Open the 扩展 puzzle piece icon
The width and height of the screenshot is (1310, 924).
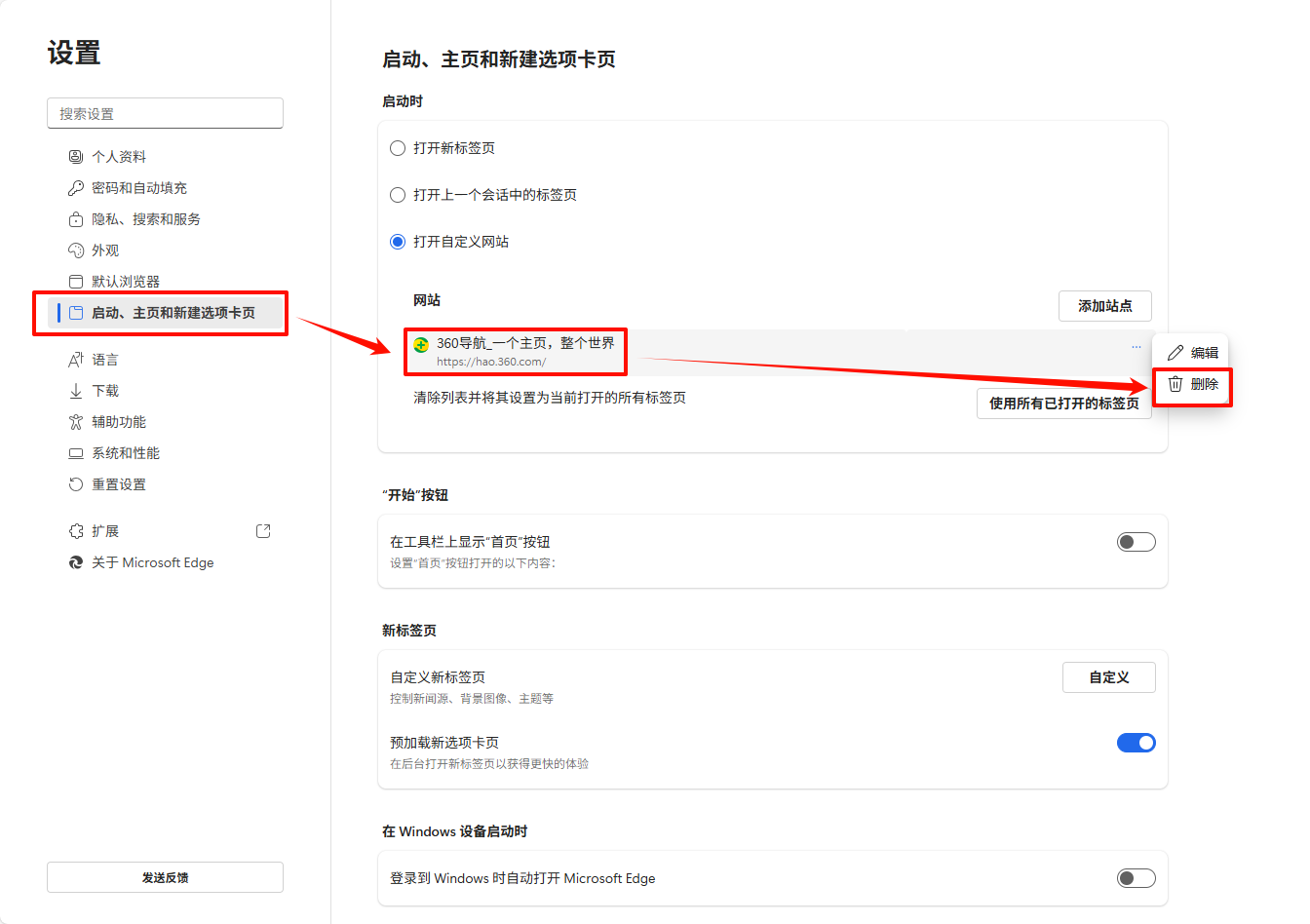pyautogui.click(x=75, y=530)
